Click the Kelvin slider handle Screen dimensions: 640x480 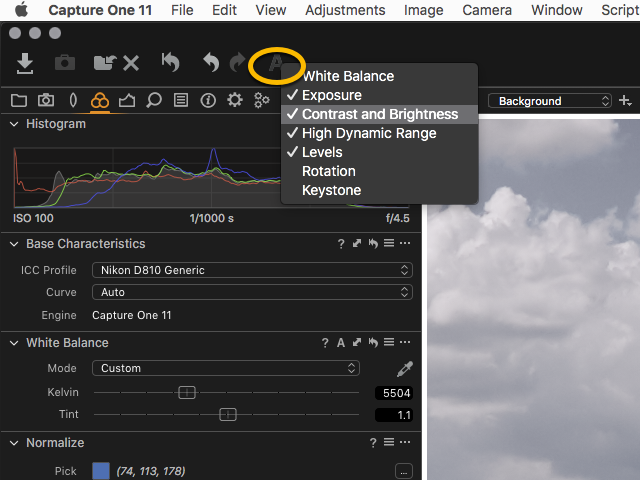[x=187, y=393]
